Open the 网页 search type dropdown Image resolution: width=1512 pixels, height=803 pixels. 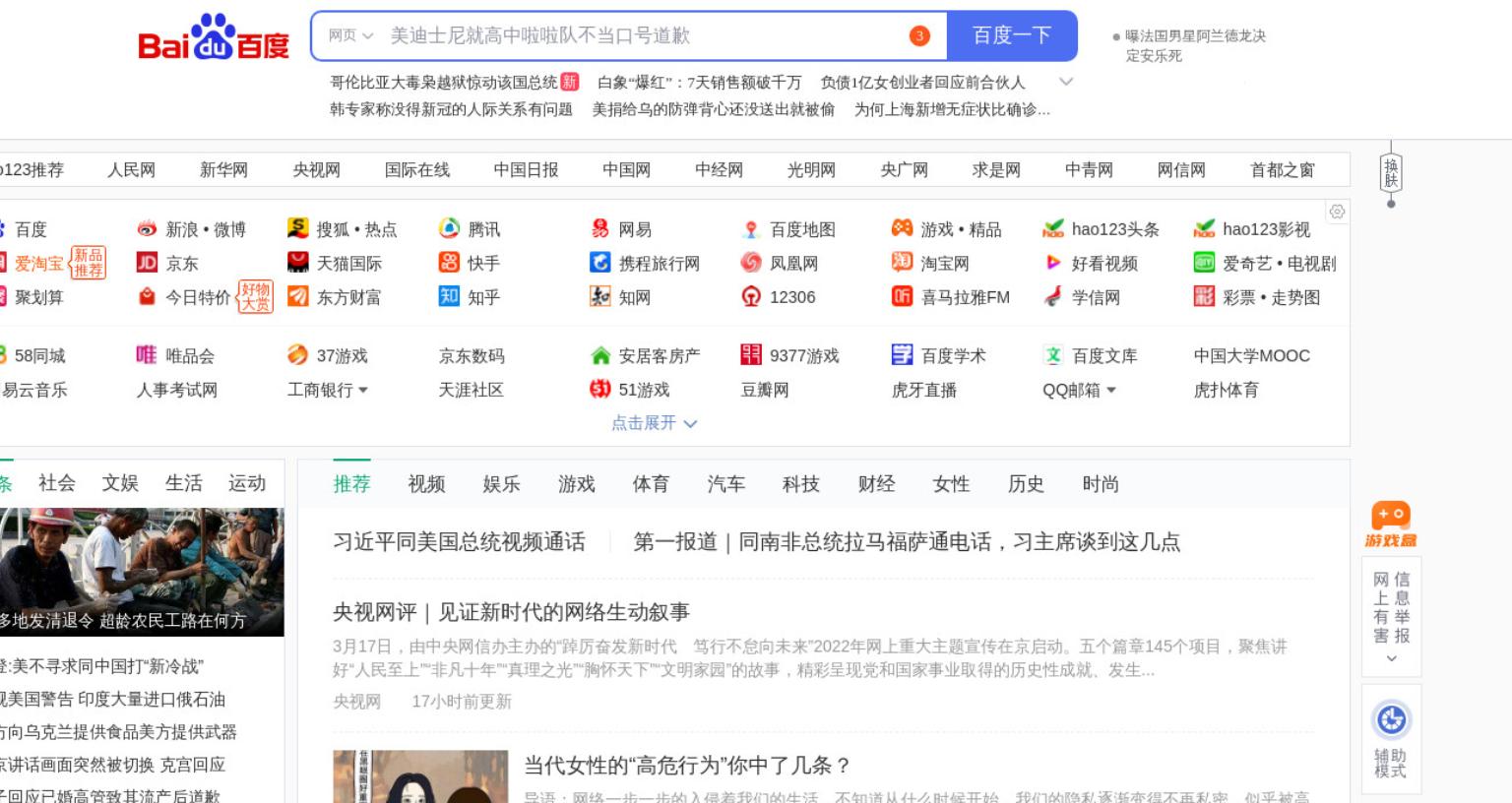350,35
